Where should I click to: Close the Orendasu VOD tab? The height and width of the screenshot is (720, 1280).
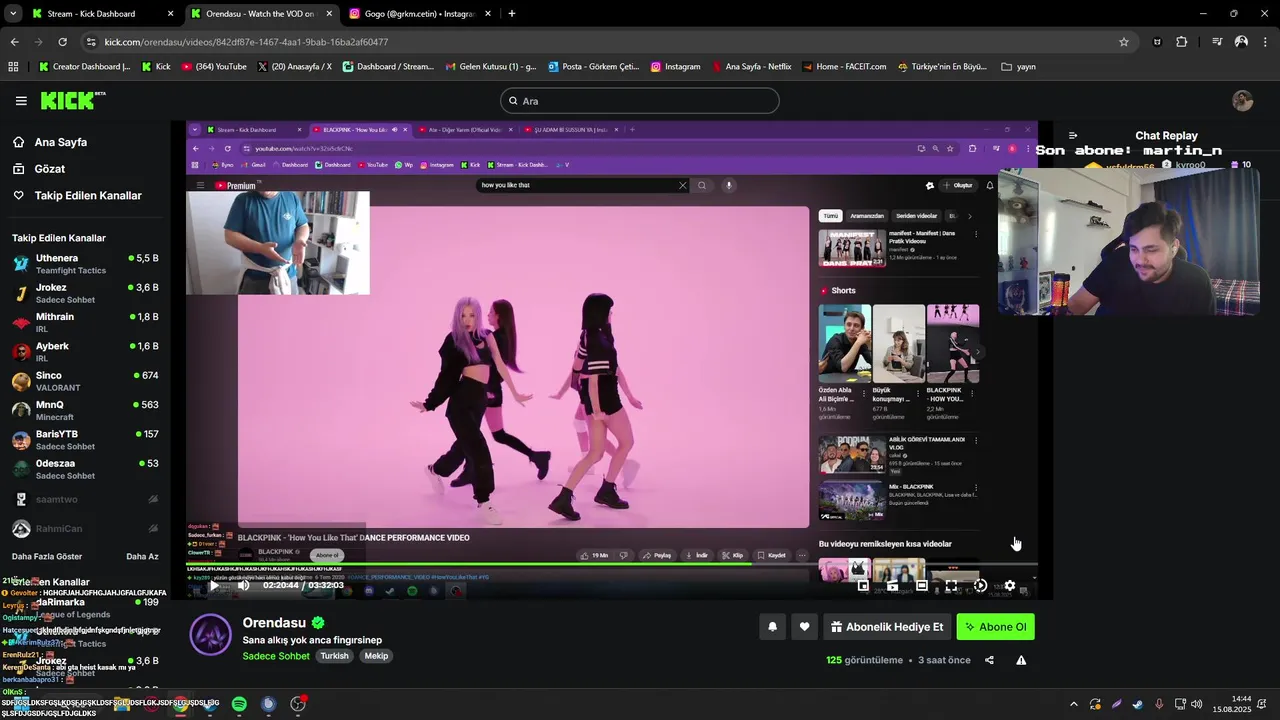329,14
